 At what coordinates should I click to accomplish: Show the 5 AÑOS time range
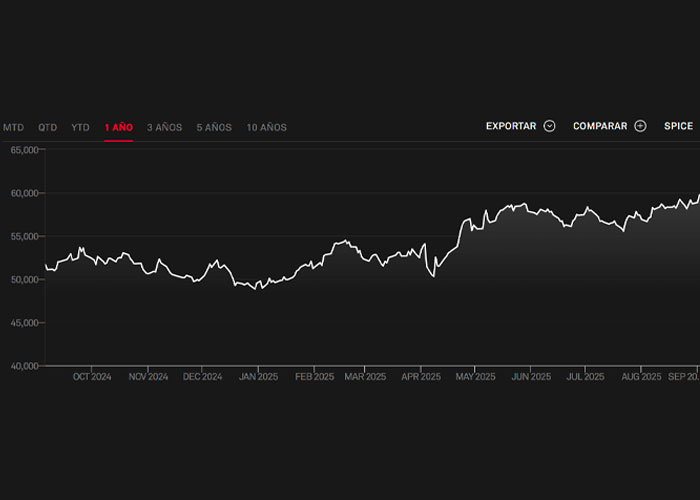click(x=214, y=128)
